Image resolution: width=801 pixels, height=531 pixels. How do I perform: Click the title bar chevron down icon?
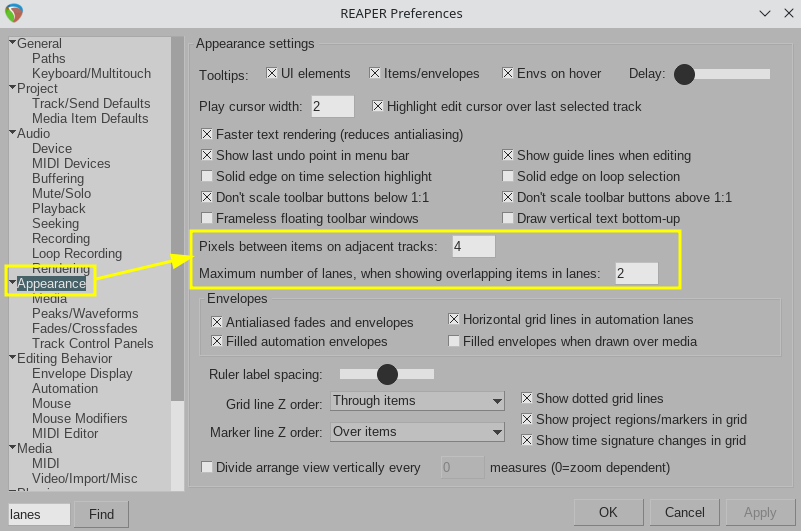pos(765,13)
